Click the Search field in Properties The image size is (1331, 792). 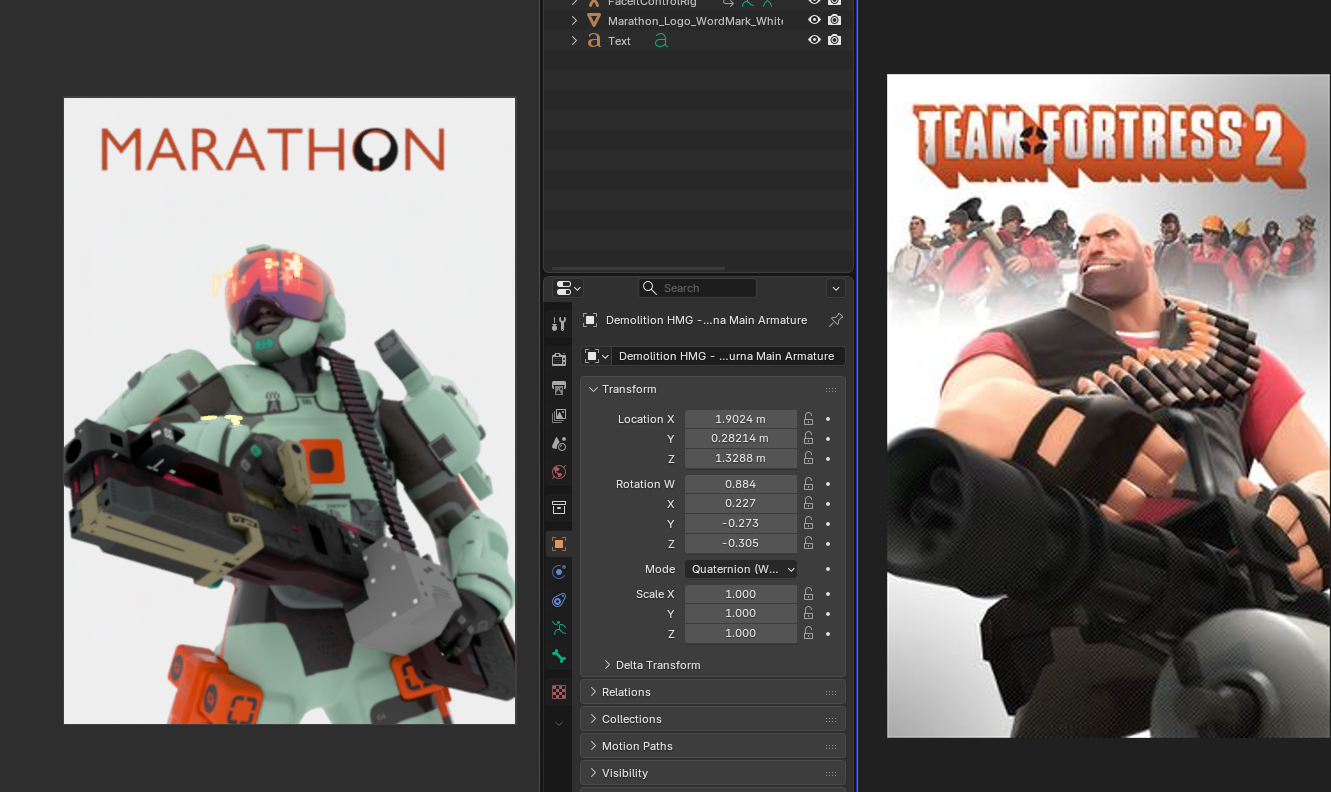697,288
